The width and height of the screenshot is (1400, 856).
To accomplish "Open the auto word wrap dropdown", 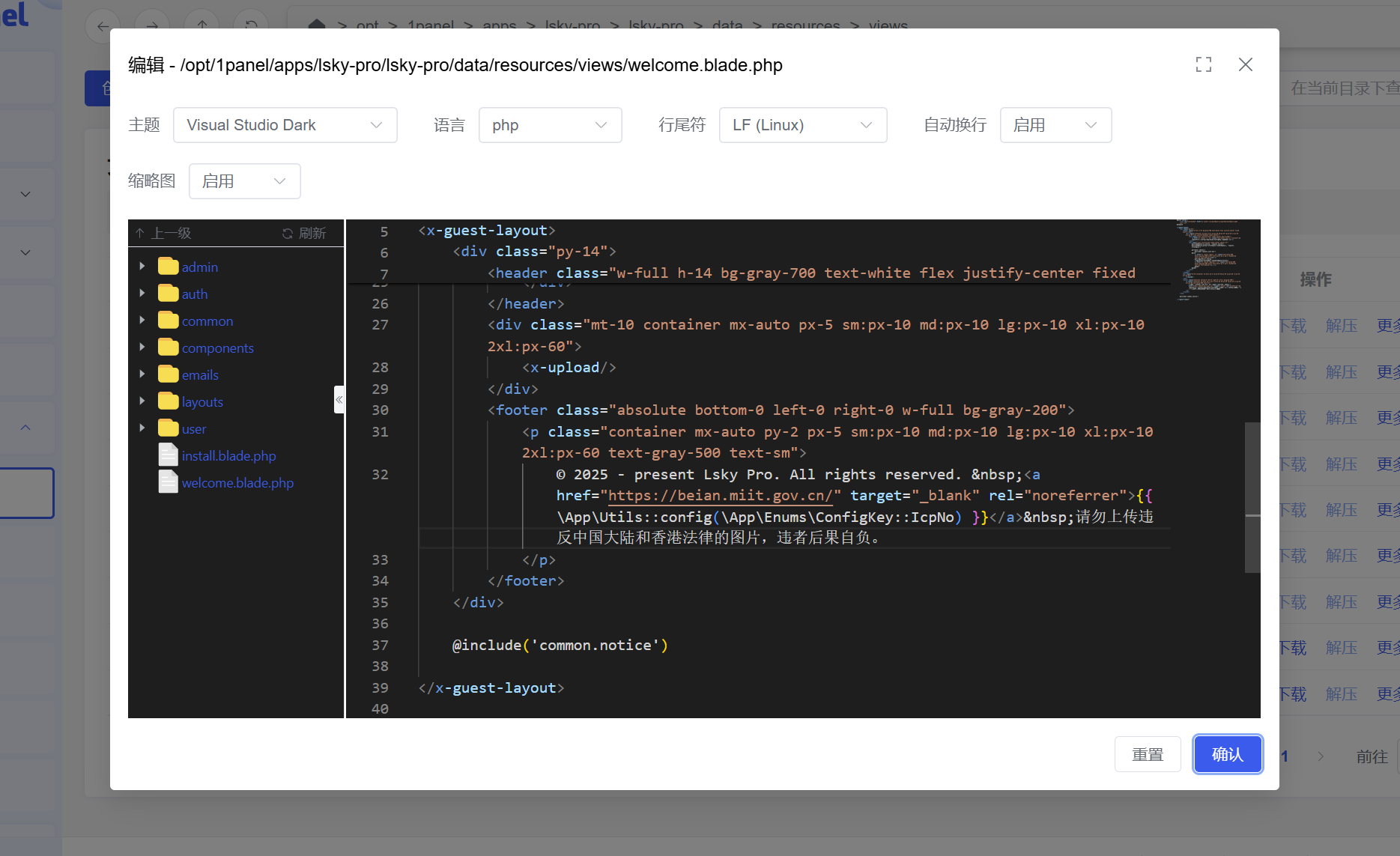I will point(1056,125).
